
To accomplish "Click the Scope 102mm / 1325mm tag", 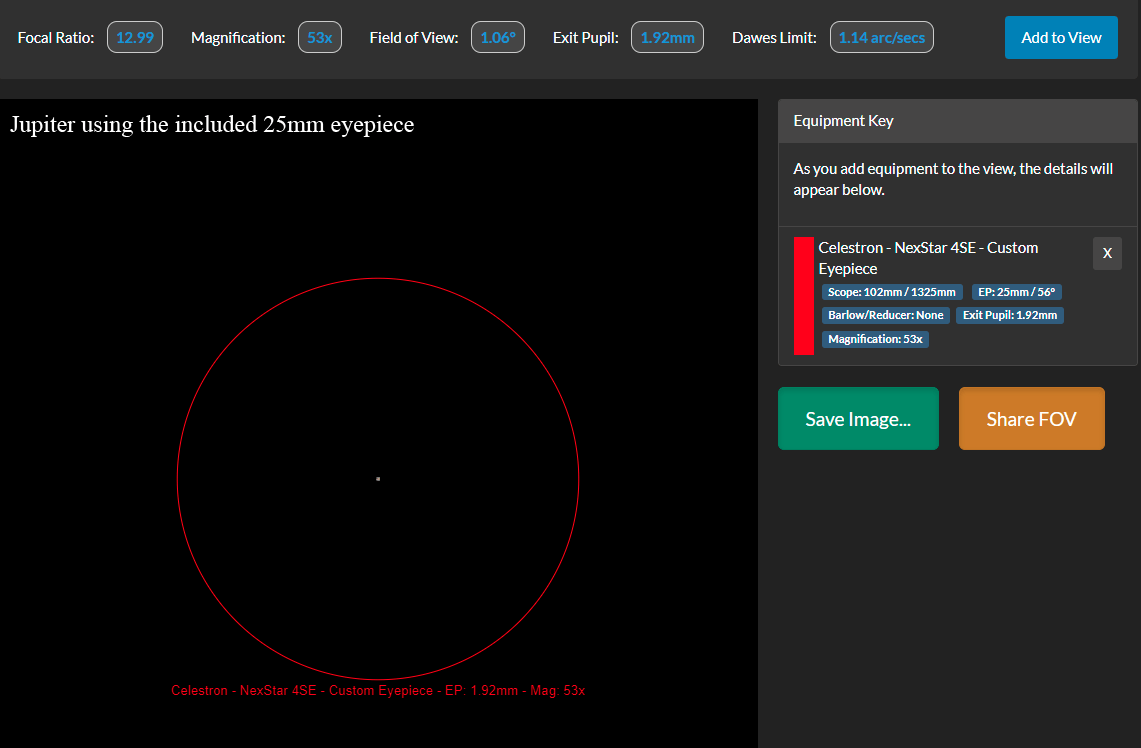I will click(x=892, y=292).
